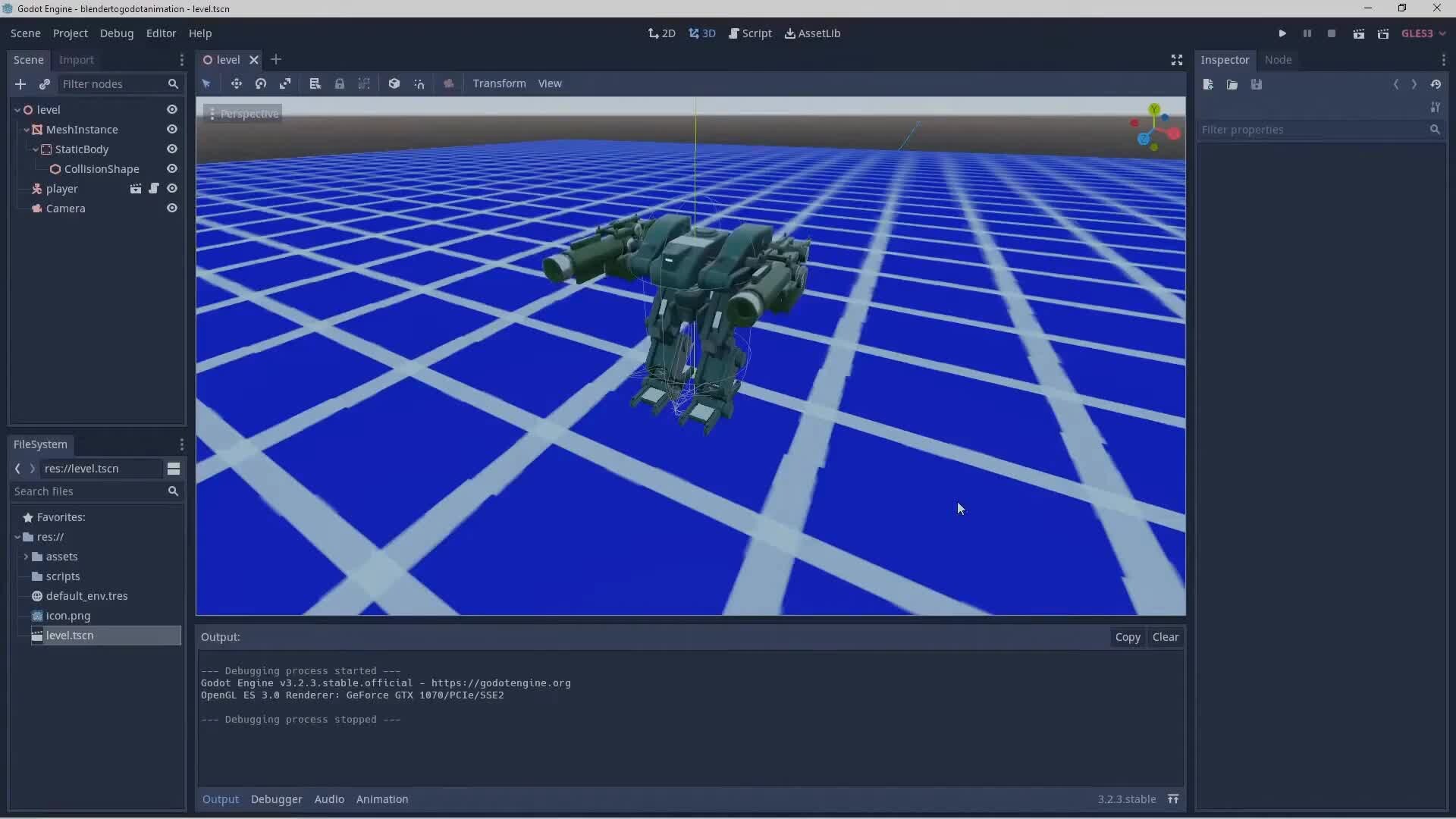Collapse the res:// folder in FileSystem
Image resolution: width=1456 pixels, height=819 pixels.
point(17,537)
